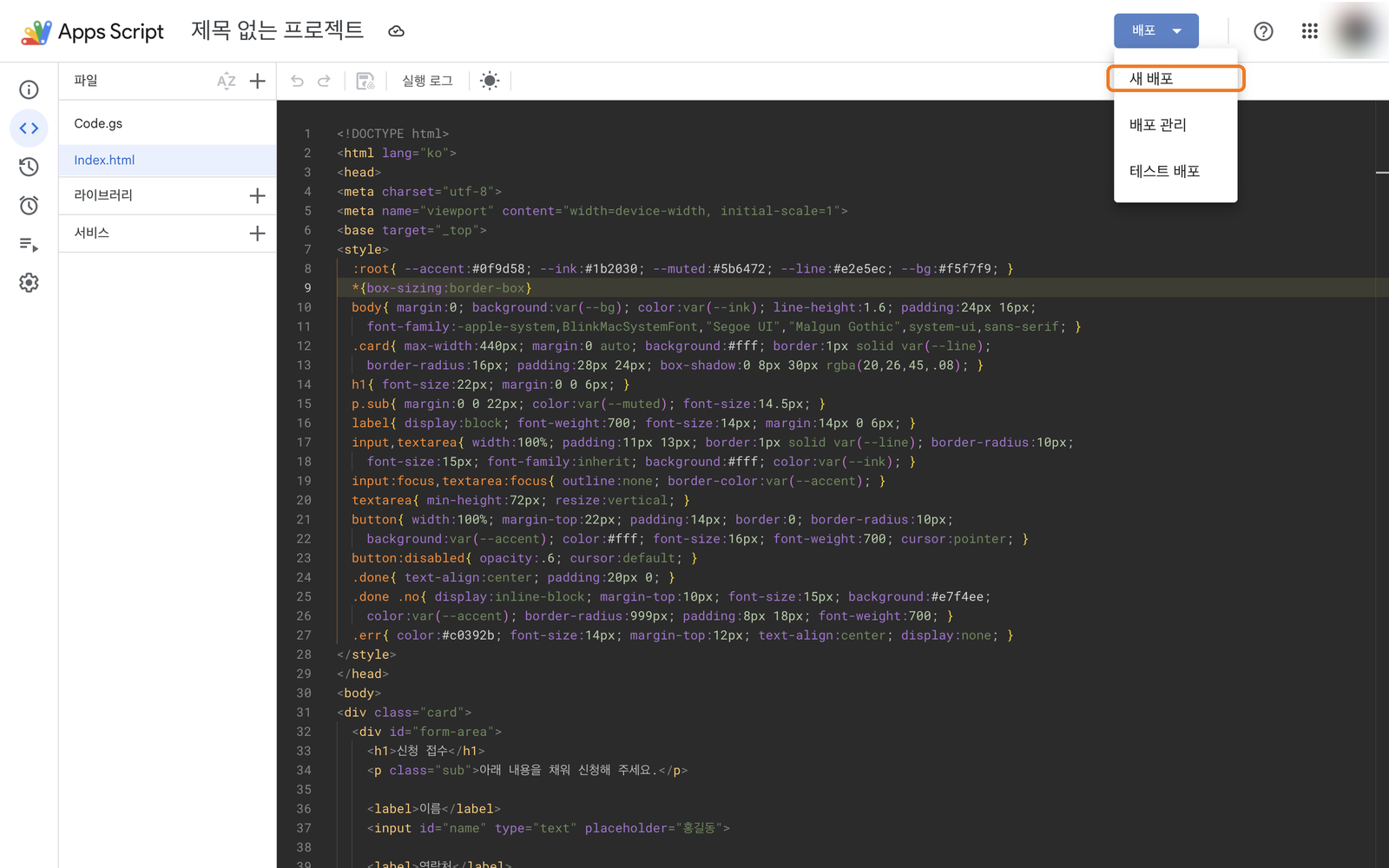The image size is (1389, 868).
Task: Choose 테스트 배포 from the menu
Action: pyautogui.click(x=1175, y=171)
